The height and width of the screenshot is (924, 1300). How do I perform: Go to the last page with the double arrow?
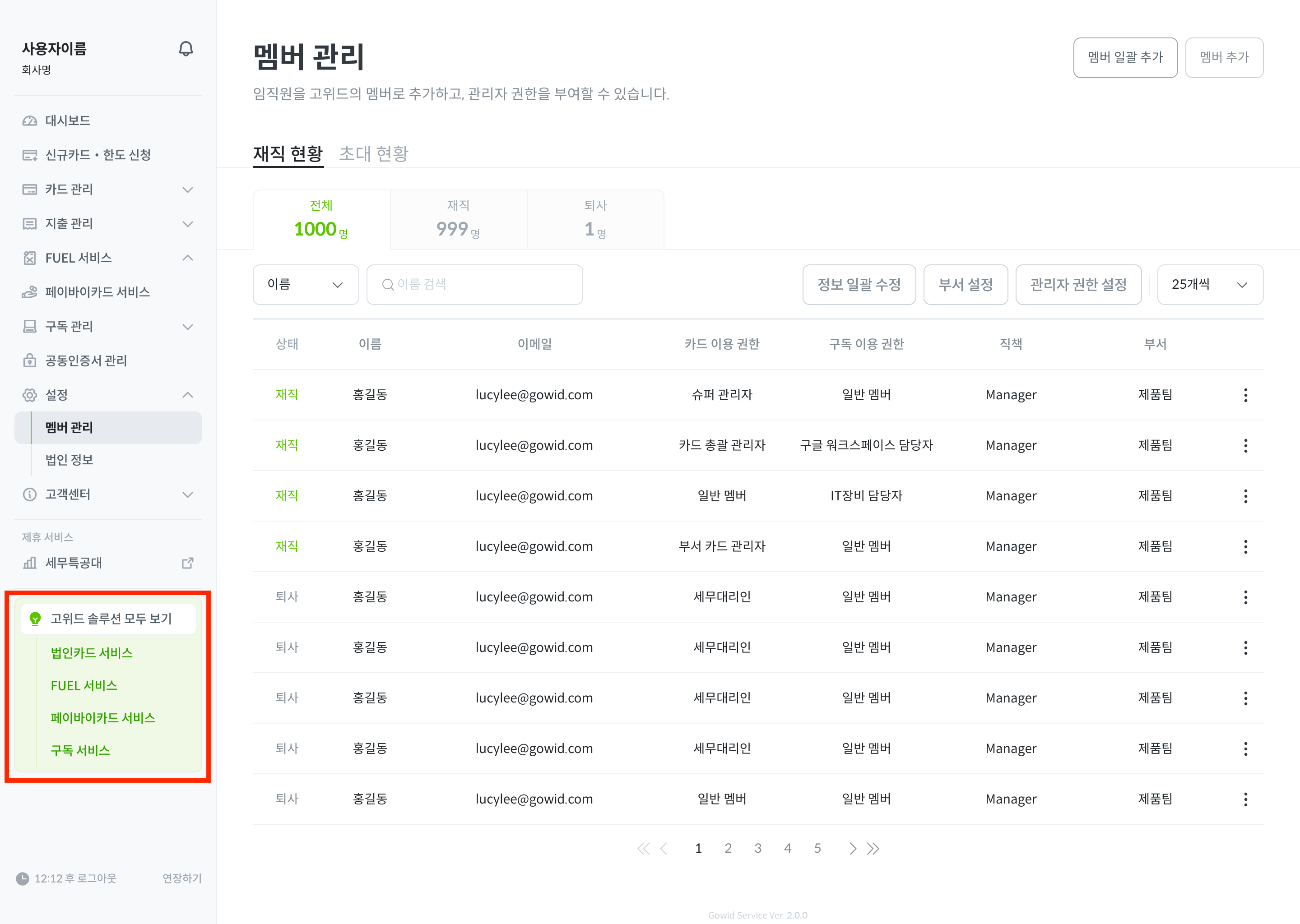(873, 848)
